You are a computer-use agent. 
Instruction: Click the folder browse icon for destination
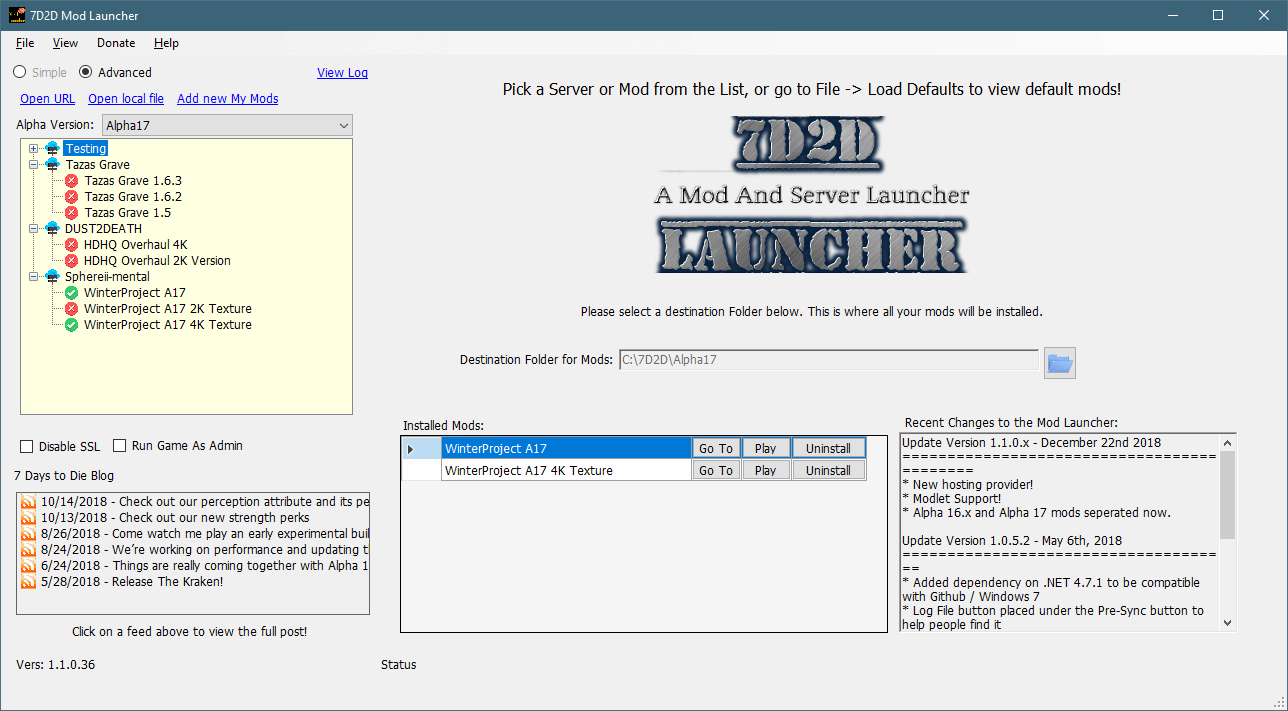tap(1059, 363)
